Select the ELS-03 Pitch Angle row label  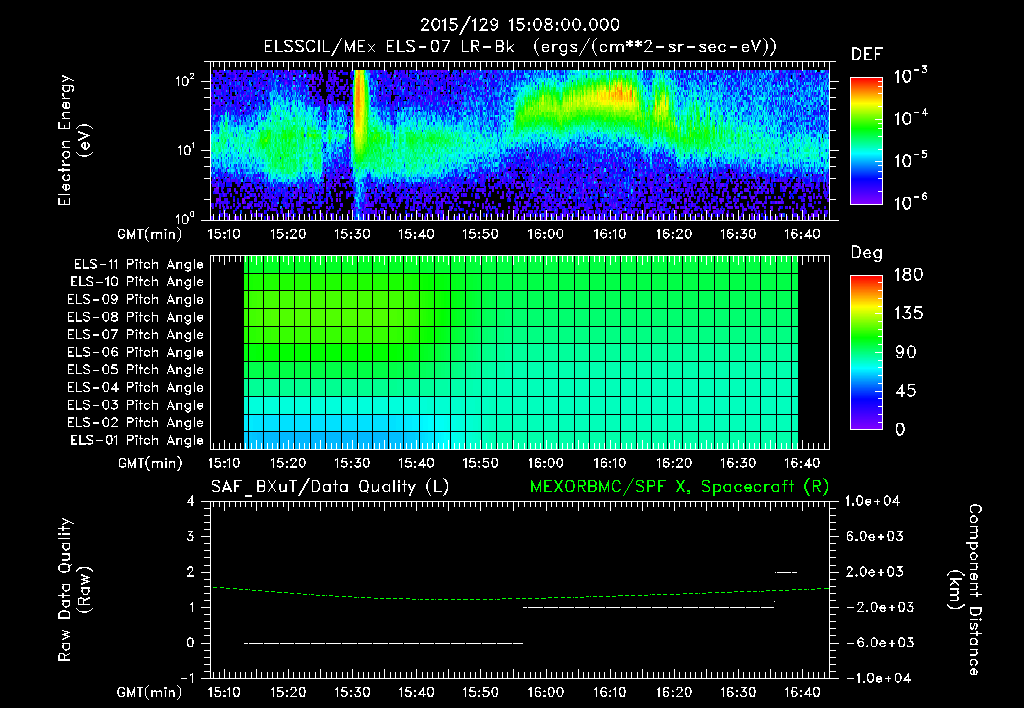pyautogui.click(x=136, y=405)
